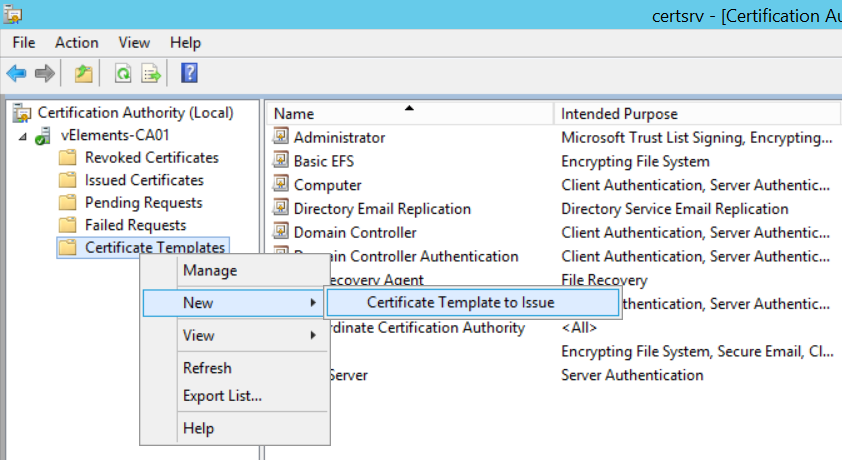Collapse the vElements-CA01 tree node
The height and width of the screenshot is (460, 842).
pyautogui.click(x=23, y=136)
